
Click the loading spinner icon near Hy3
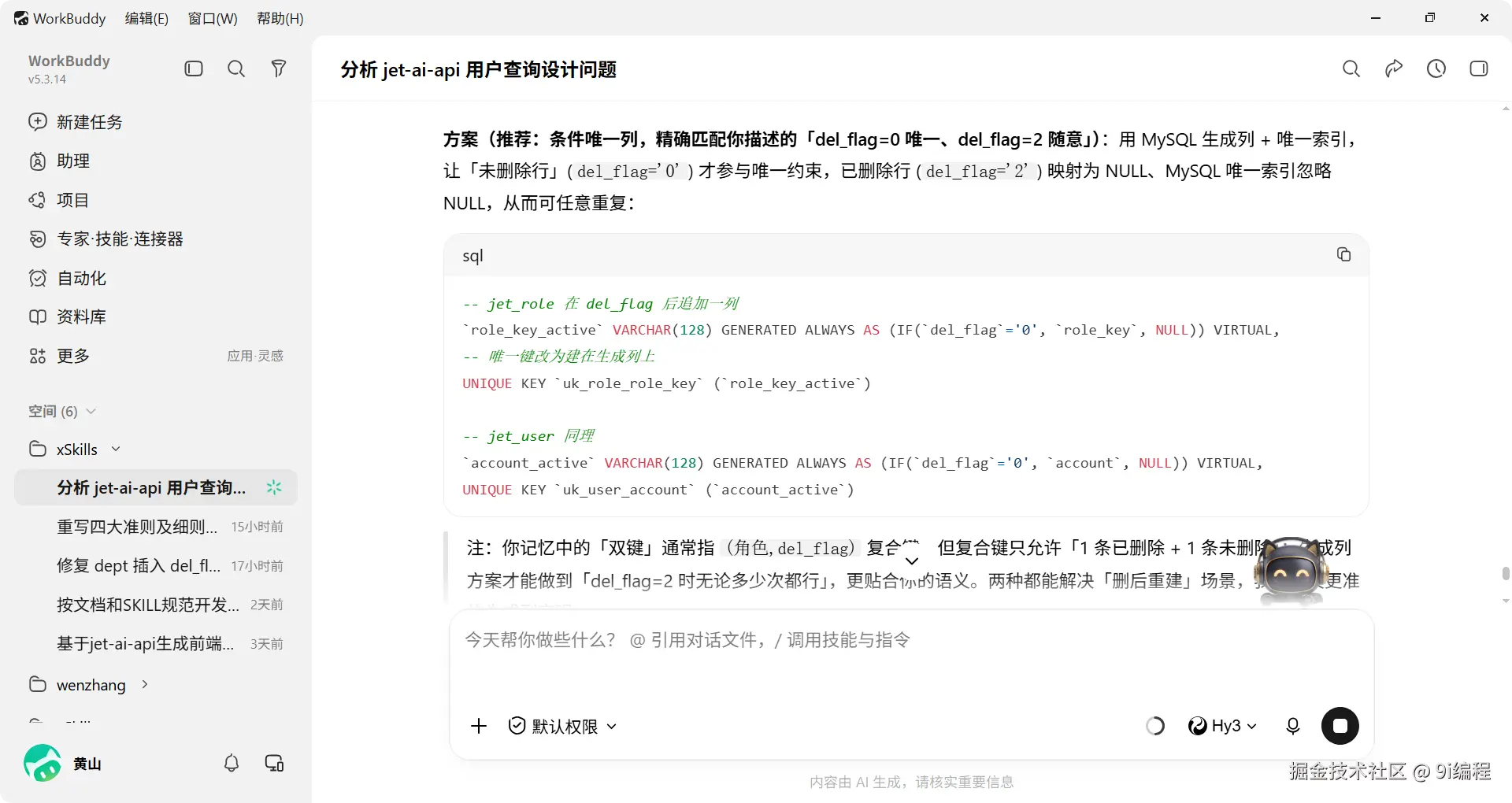[1155, 726]
